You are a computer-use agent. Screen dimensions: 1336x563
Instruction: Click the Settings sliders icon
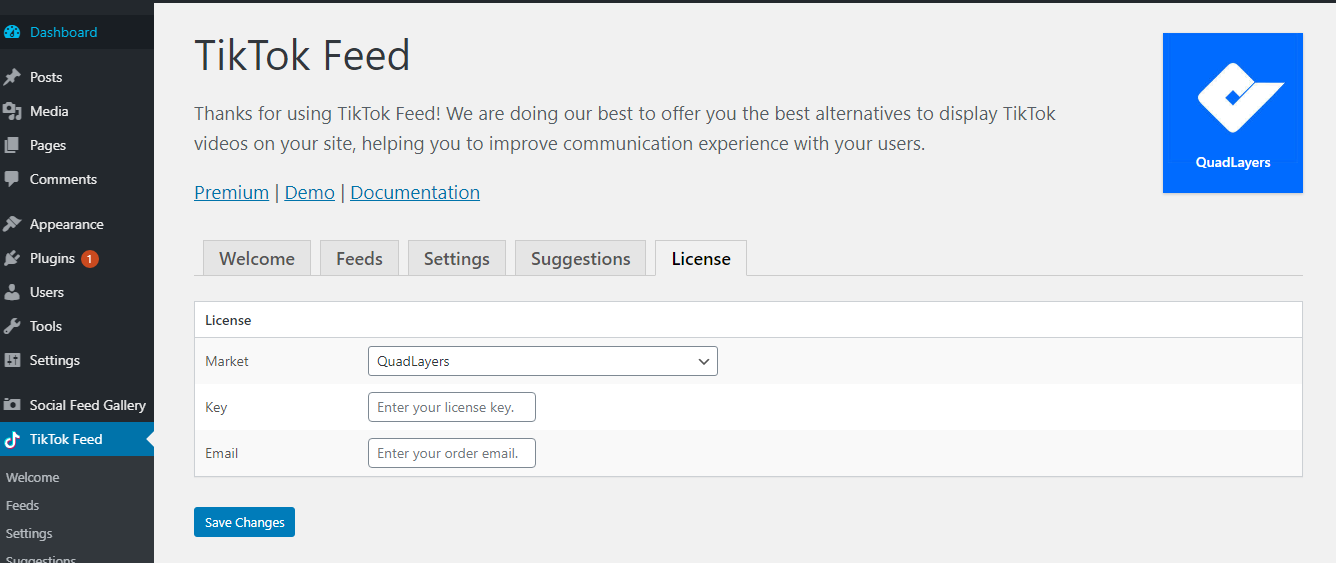pos(12,360)
